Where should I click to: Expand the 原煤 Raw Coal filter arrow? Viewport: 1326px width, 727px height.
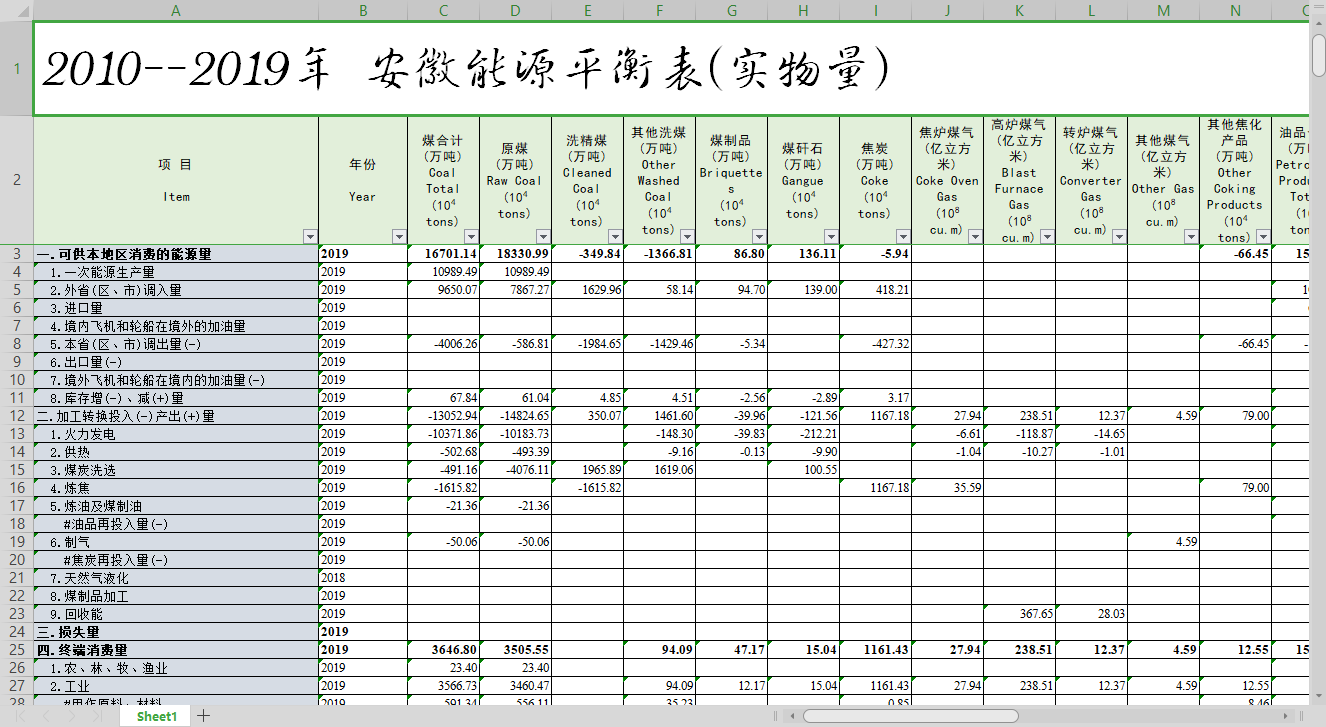[x=543, y=237]
